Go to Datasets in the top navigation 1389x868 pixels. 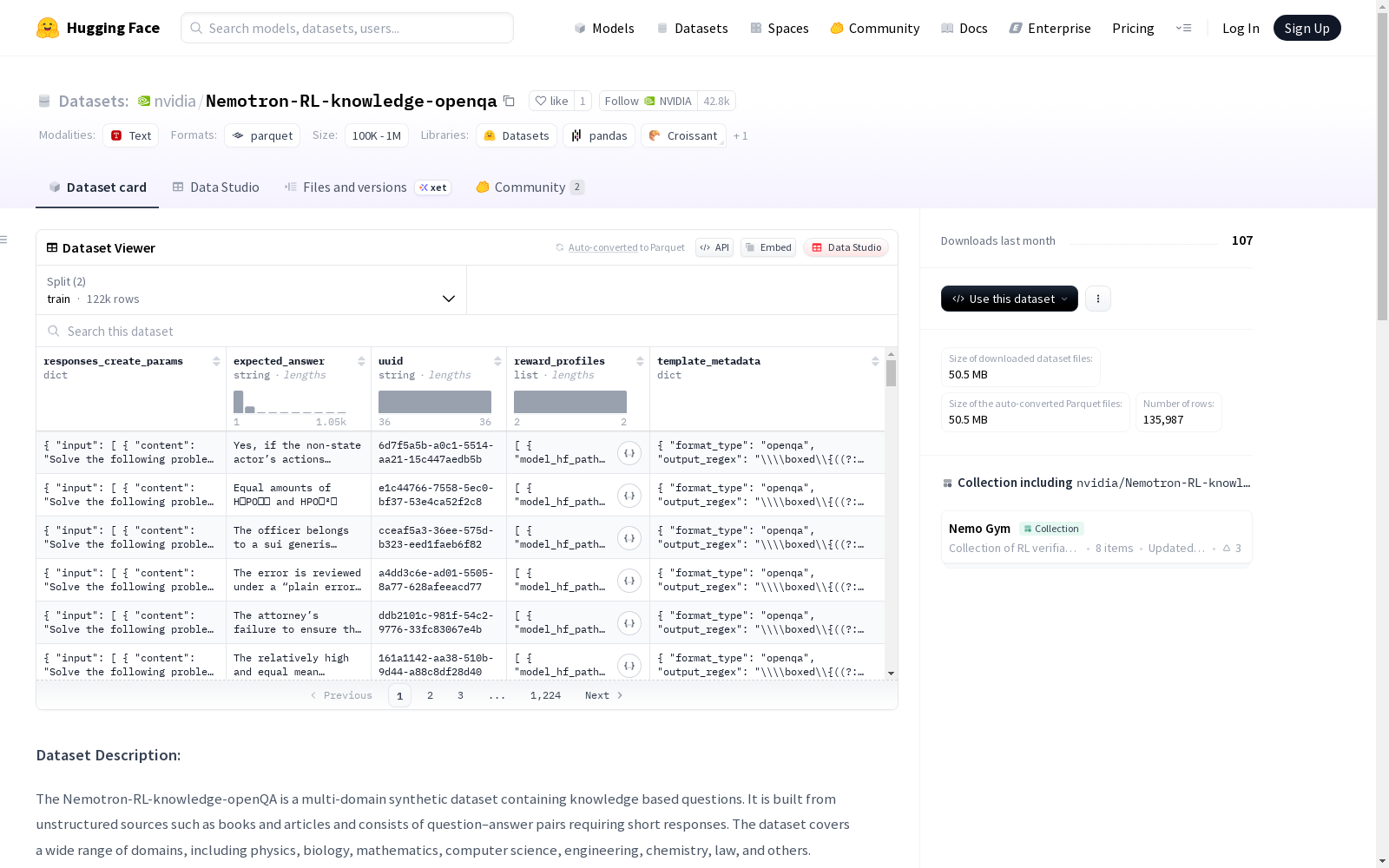pyautogui.click(x=692, y=28)
